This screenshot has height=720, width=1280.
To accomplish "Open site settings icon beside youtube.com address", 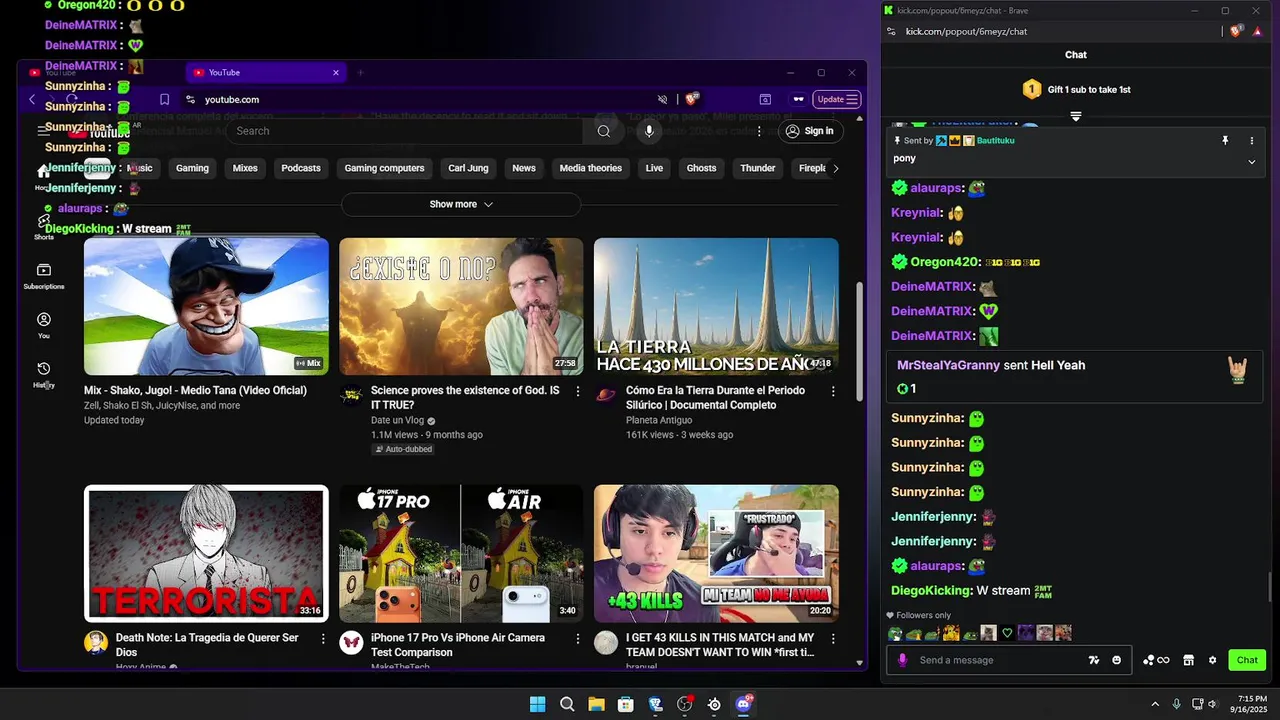I will [x=190, y=99].
